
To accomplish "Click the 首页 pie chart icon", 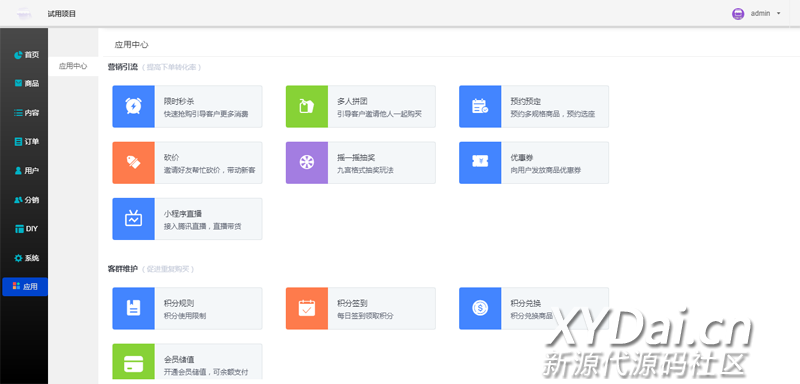I will [x=18, y=55].
